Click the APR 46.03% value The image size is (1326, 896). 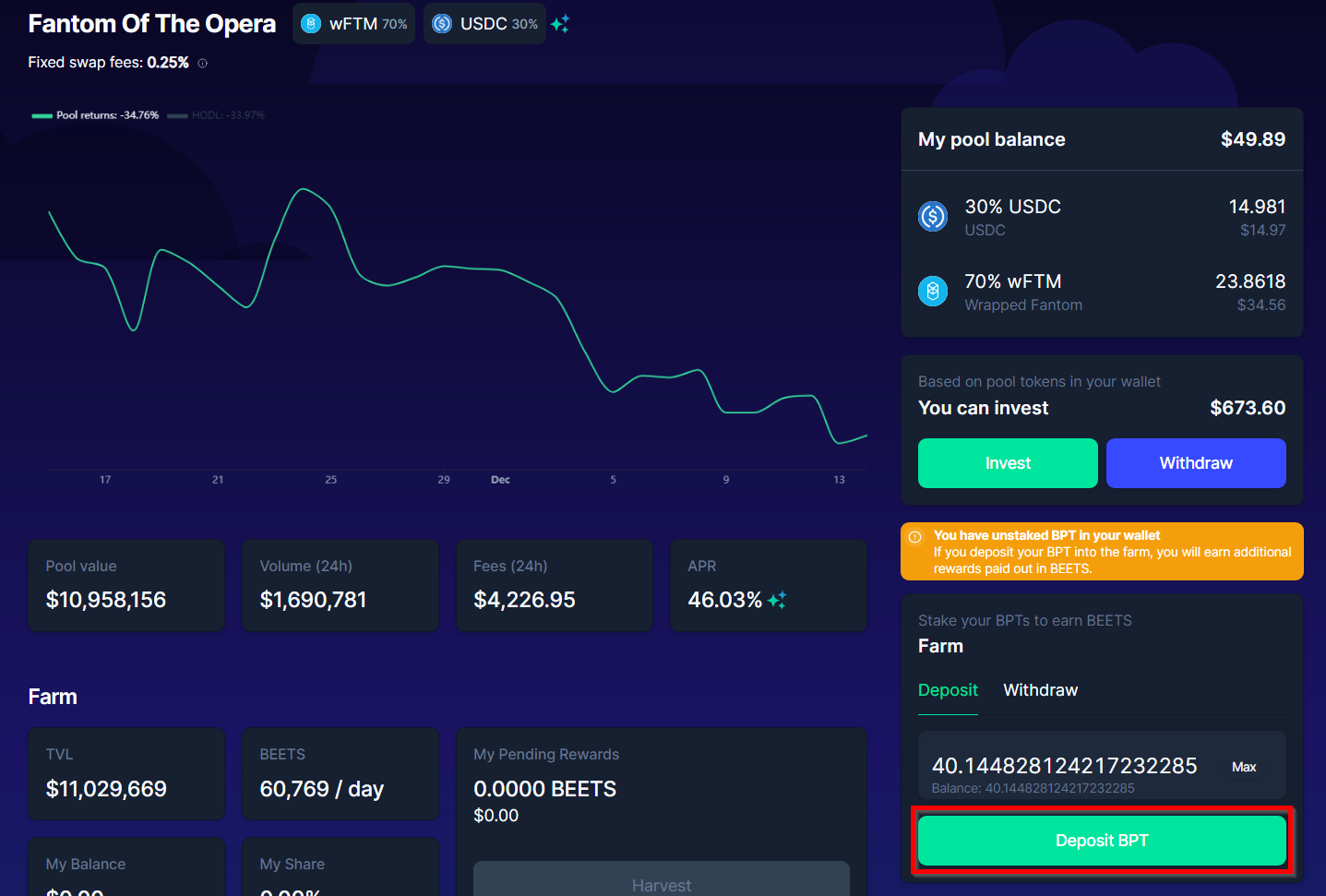(724, 600)
